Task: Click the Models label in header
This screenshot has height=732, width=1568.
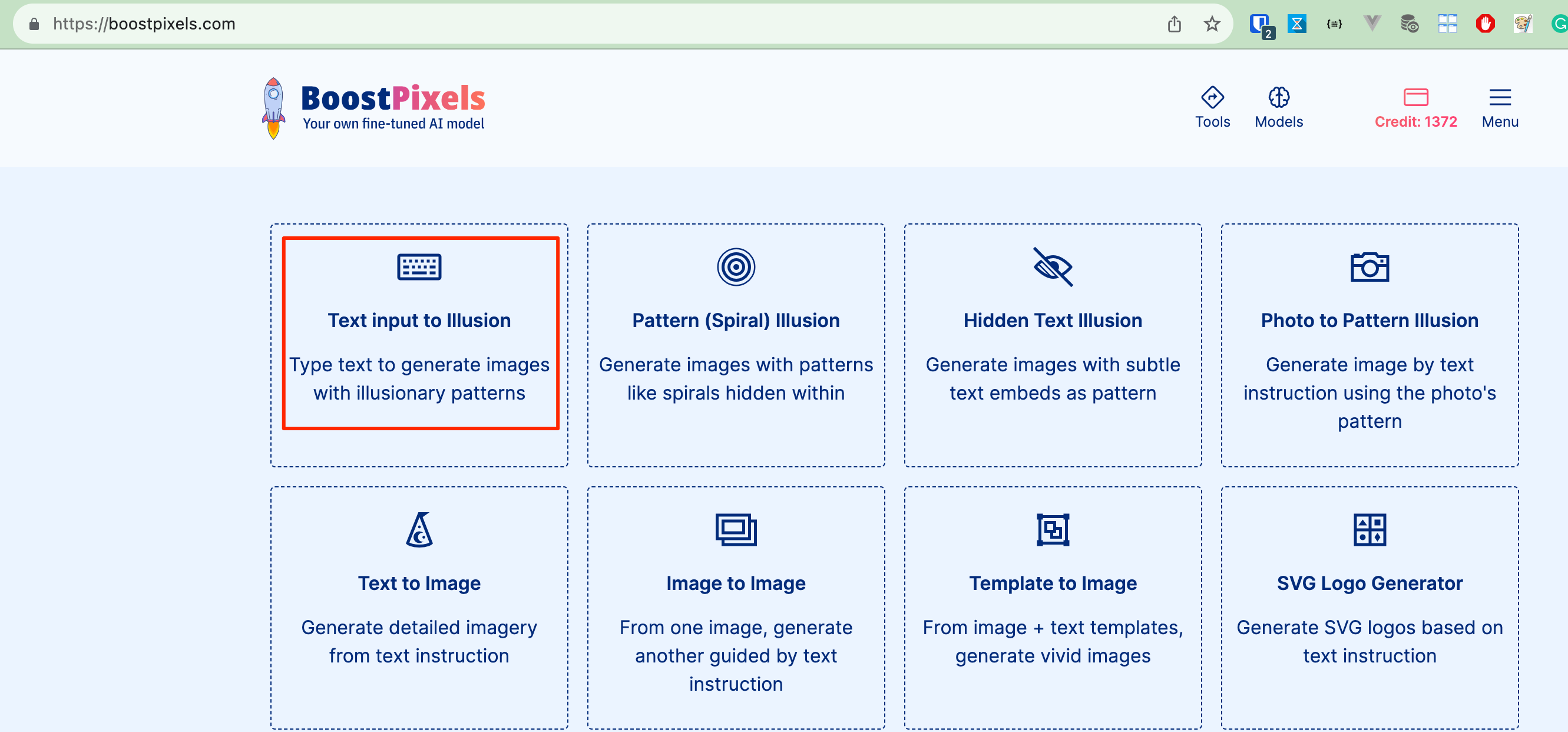Action: 1278,122
